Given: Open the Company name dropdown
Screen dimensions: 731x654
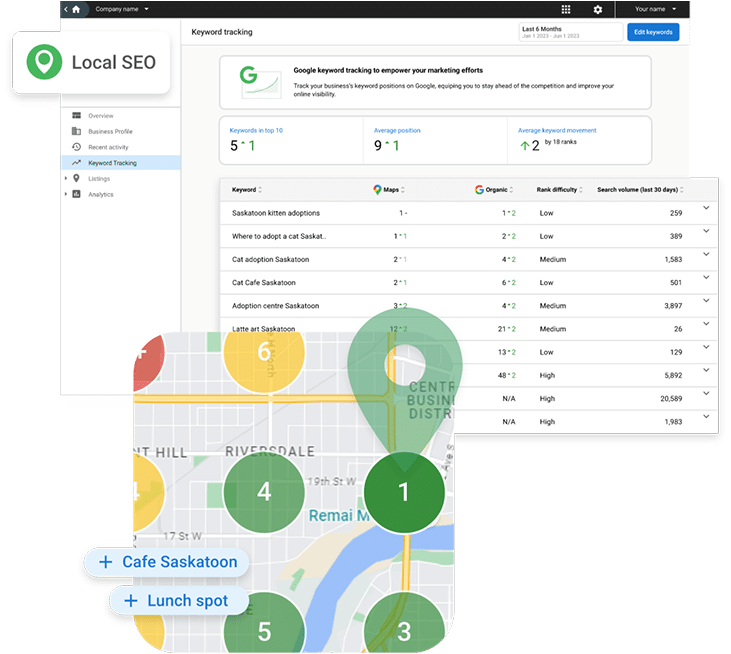Looking at the screenshot, I should (122, 9).
